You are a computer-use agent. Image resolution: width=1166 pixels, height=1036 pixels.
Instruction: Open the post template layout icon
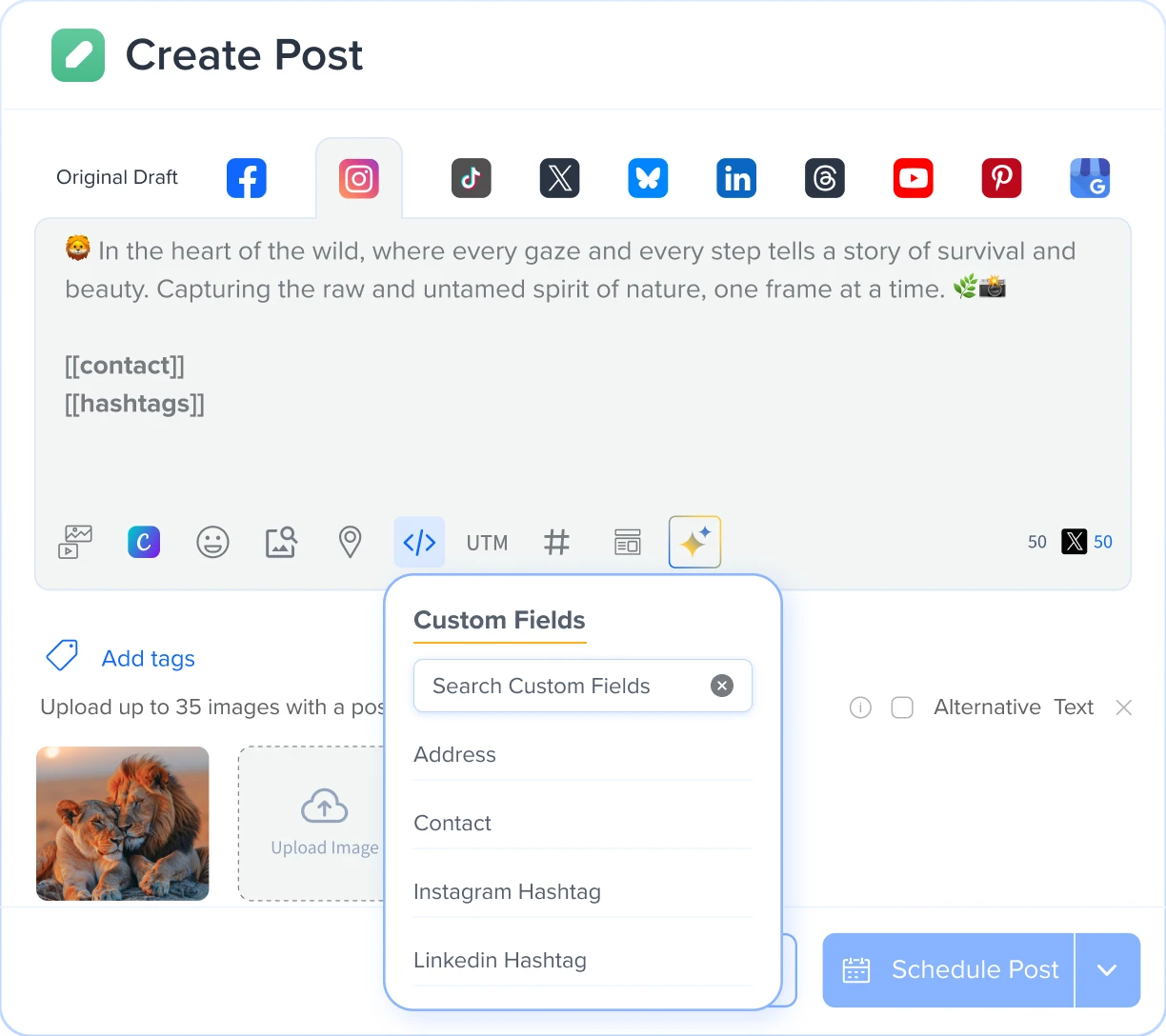point(627,542)
